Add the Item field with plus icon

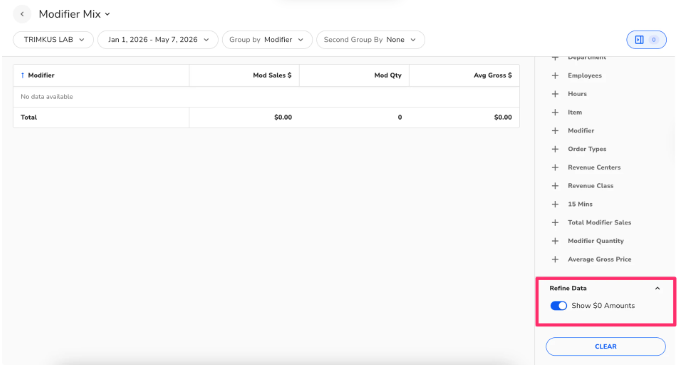[x=555, y=112]
